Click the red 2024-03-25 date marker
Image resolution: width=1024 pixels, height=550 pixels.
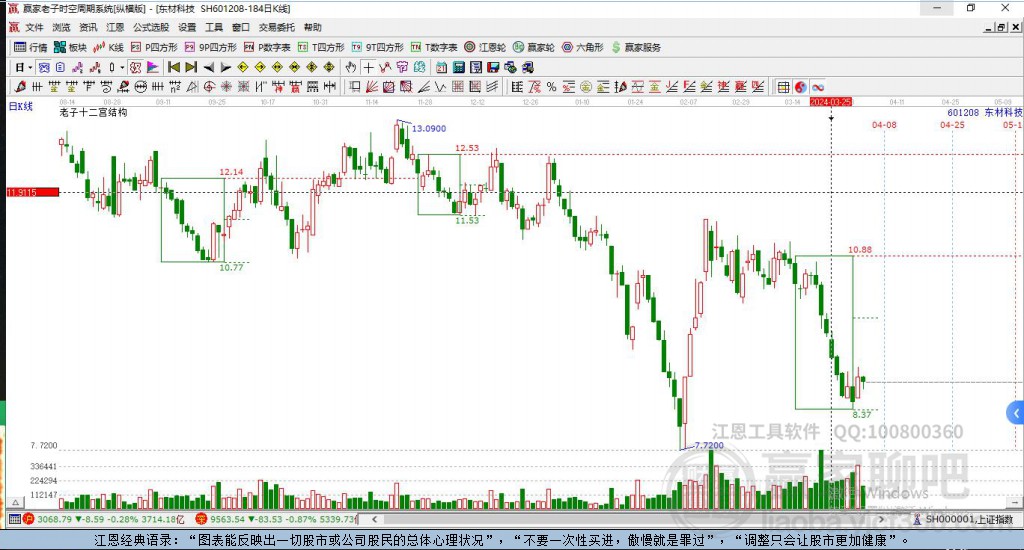pos(831,102)
